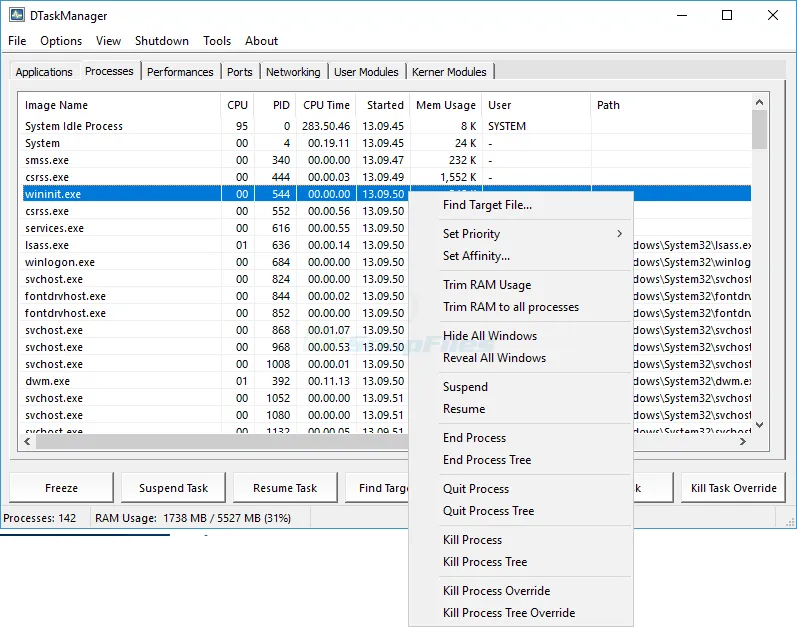This screenshot has width=797, height=627.
Task: Choose Set Affinity... from context menu
Action: 521,256
